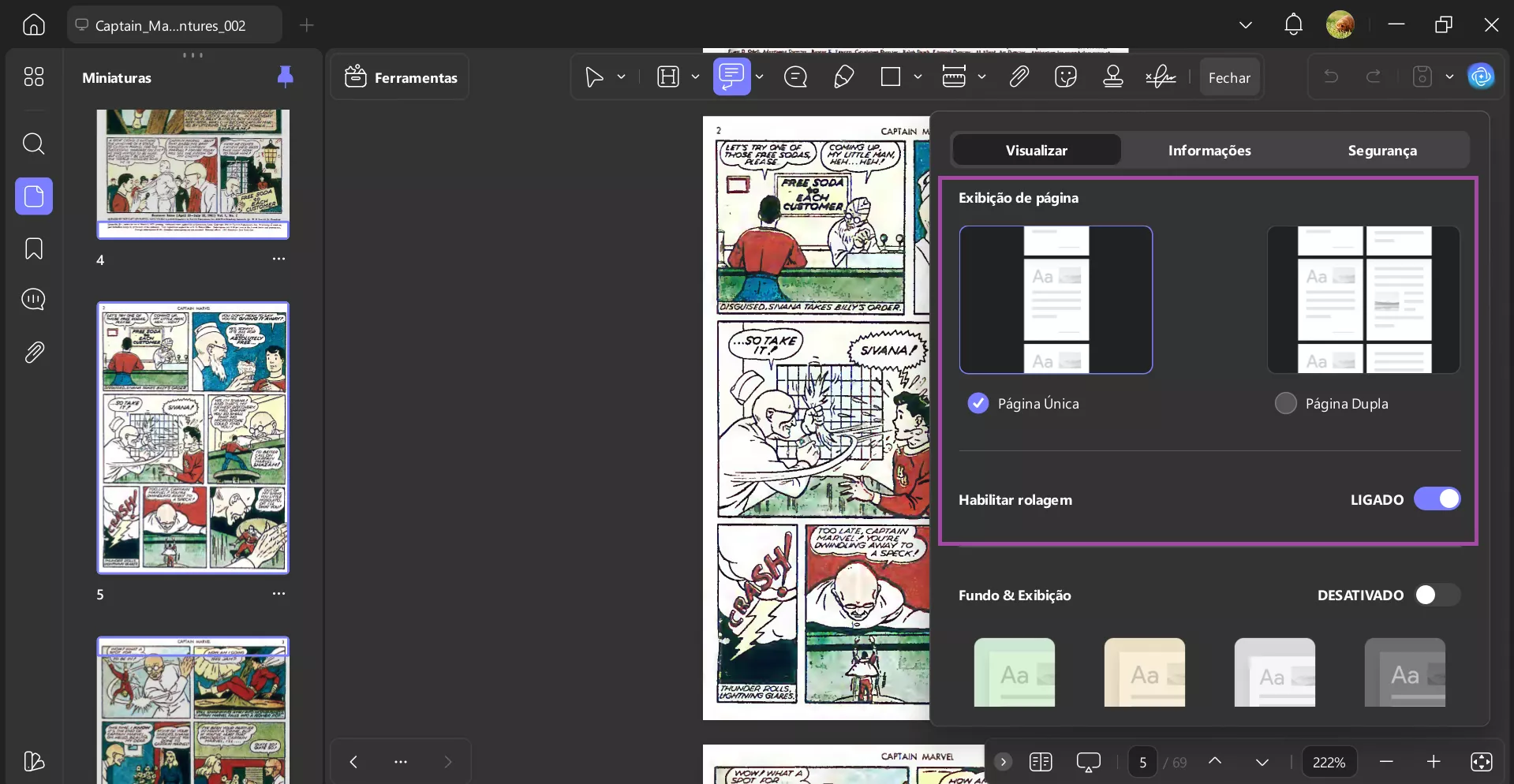Expand the cursor selection tool dropdown
The image size is (1514, 784).
coord(621,77)
